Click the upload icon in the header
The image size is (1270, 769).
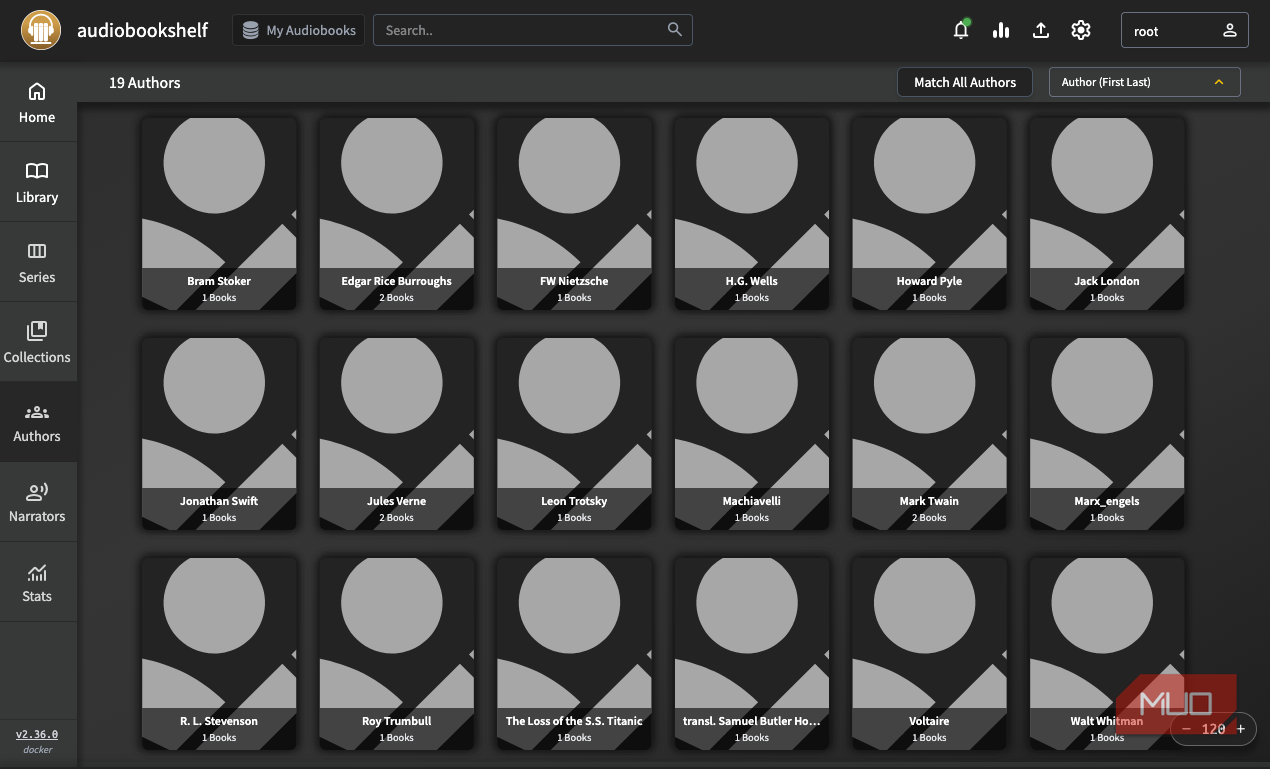(x=1041, y=30)
